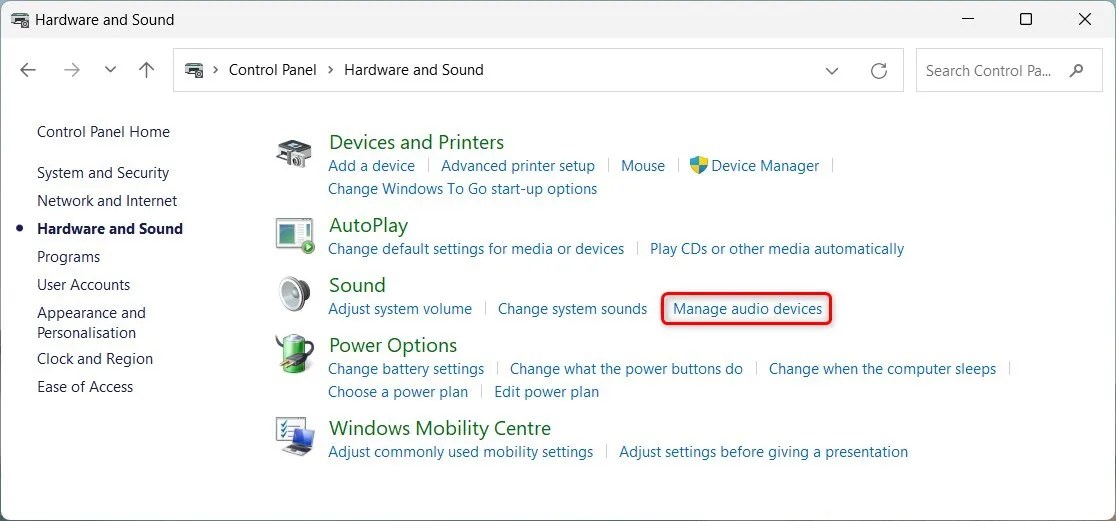Click Change Windows To Go start-up options
Image resolution: width=1116 pixels, height=521 pixels.
(x=463, y=189)
